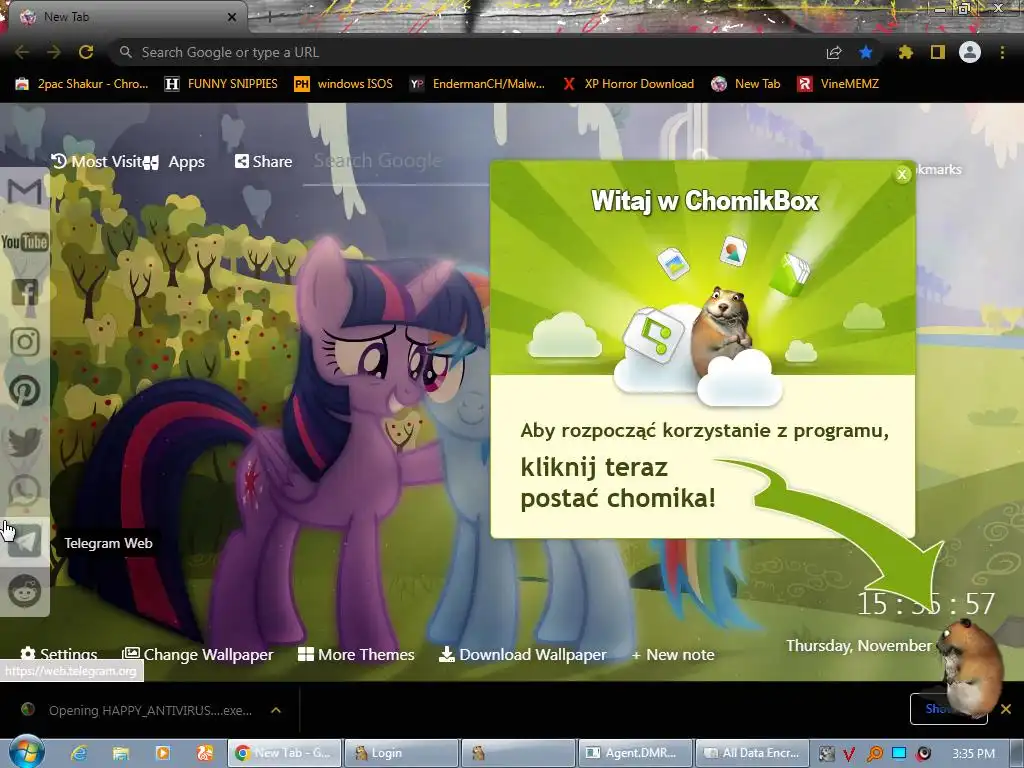Open the Pinterest sidebar shortcut
Screen dimensions: 1024x768
click(x=25, y=391)
